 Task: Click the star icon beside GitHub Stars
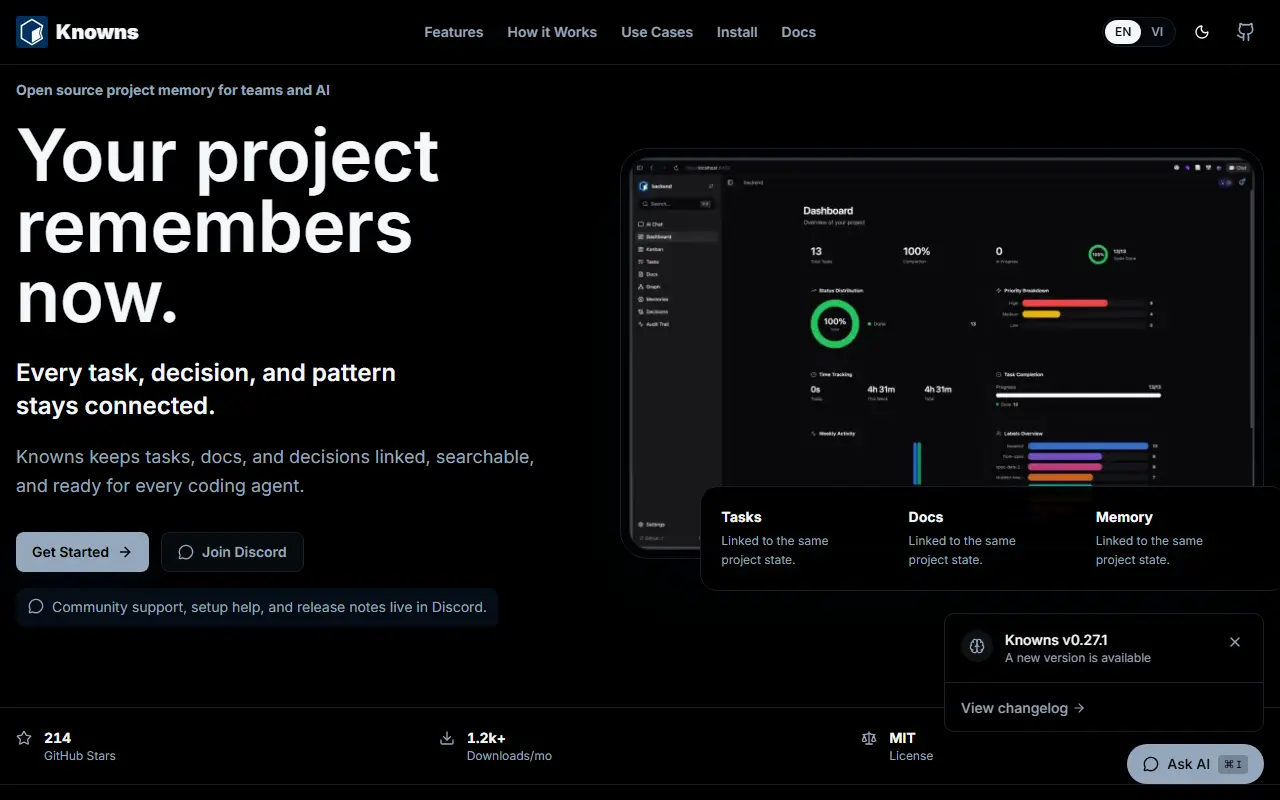[x=24, y=738]
